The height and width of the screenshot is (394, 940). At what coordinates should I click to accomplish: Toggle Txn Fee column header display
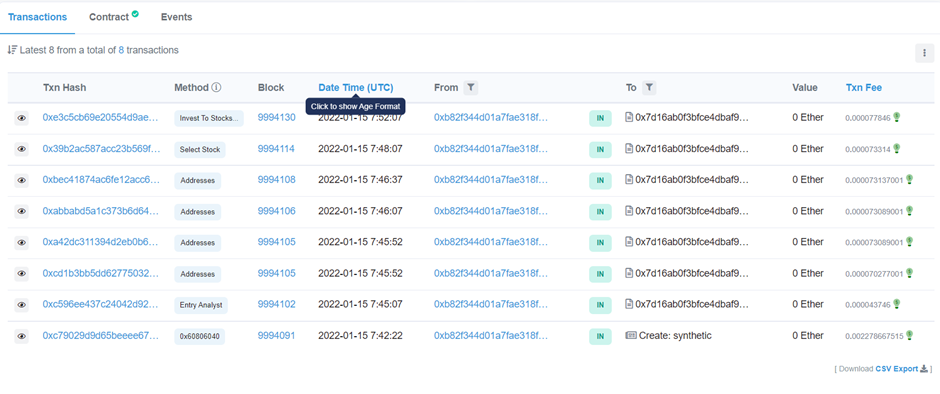(864, 88)
